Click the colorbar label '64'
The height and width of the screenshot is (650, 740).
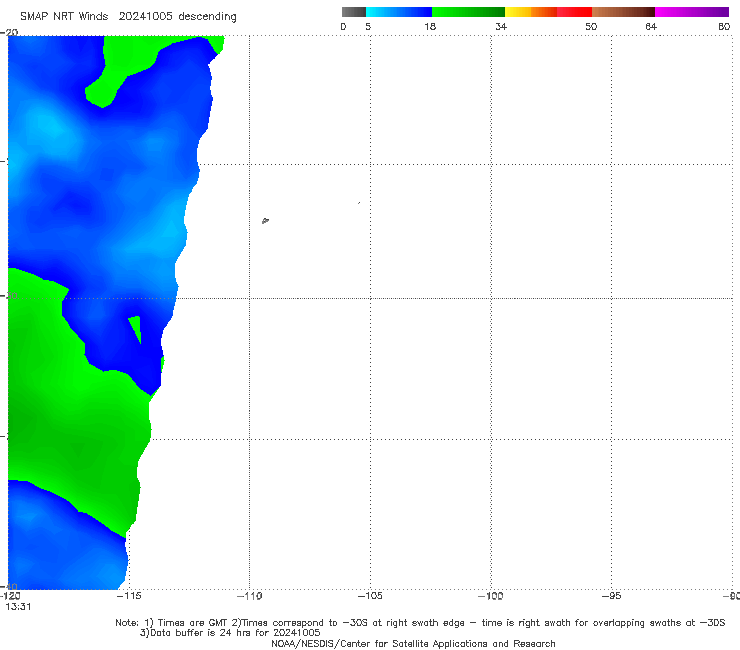click(x=651, y=27)
